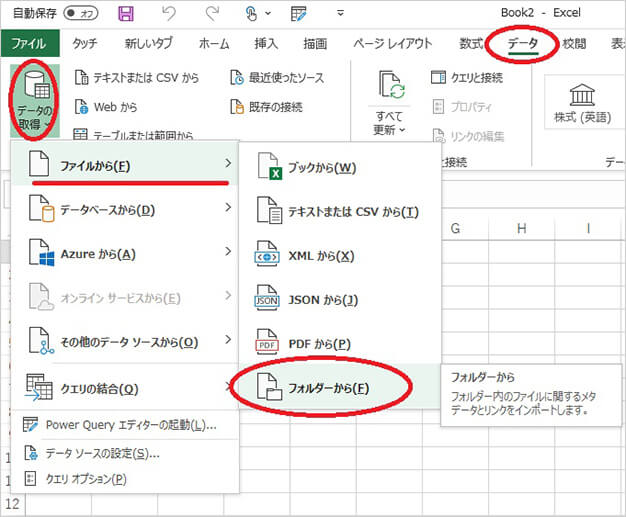Select column G header

tap(455, 229)
